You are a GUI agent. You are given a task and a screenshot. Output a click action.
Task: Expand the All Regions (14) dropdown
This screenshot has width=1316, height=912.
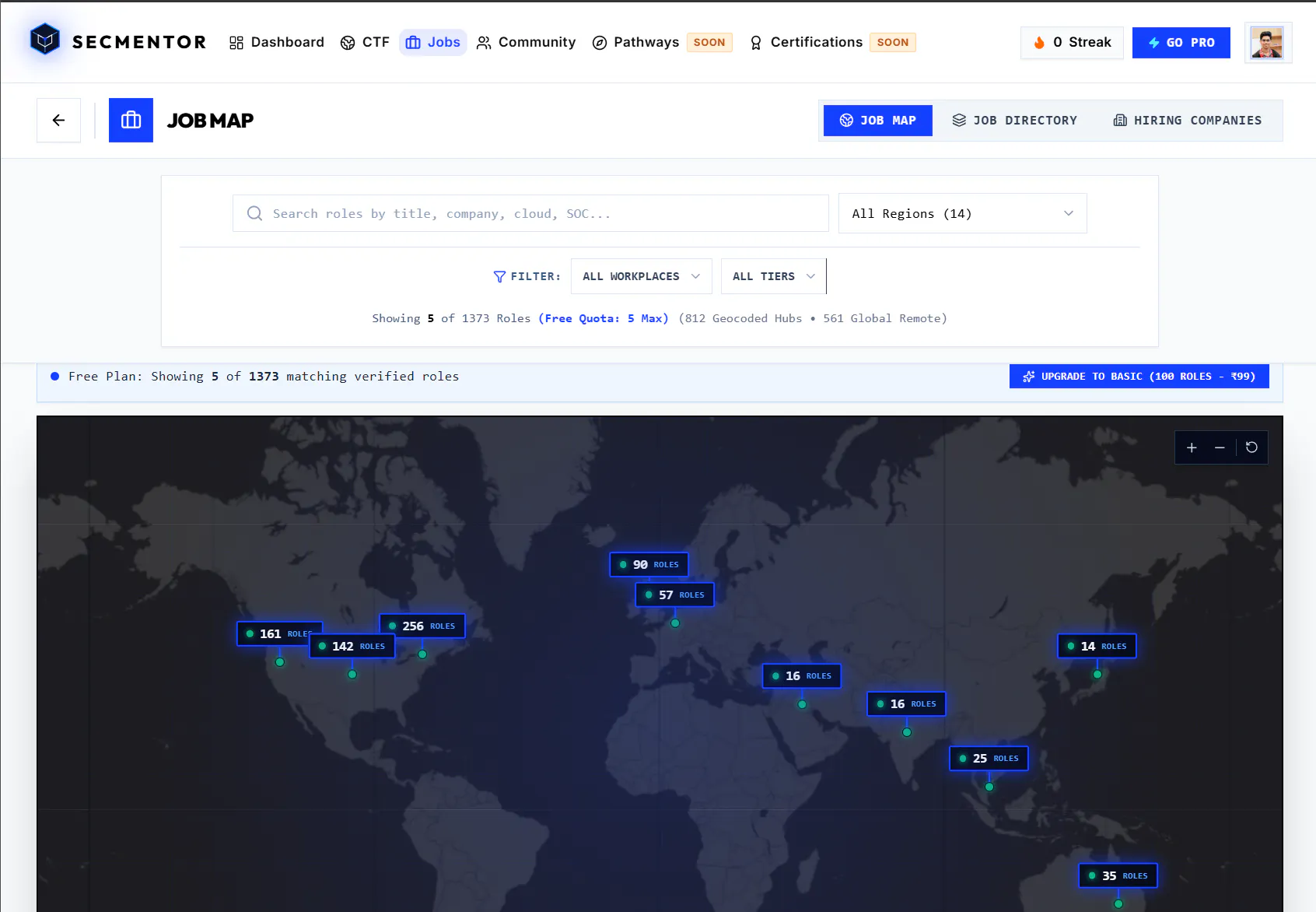[x=962, y=213]
